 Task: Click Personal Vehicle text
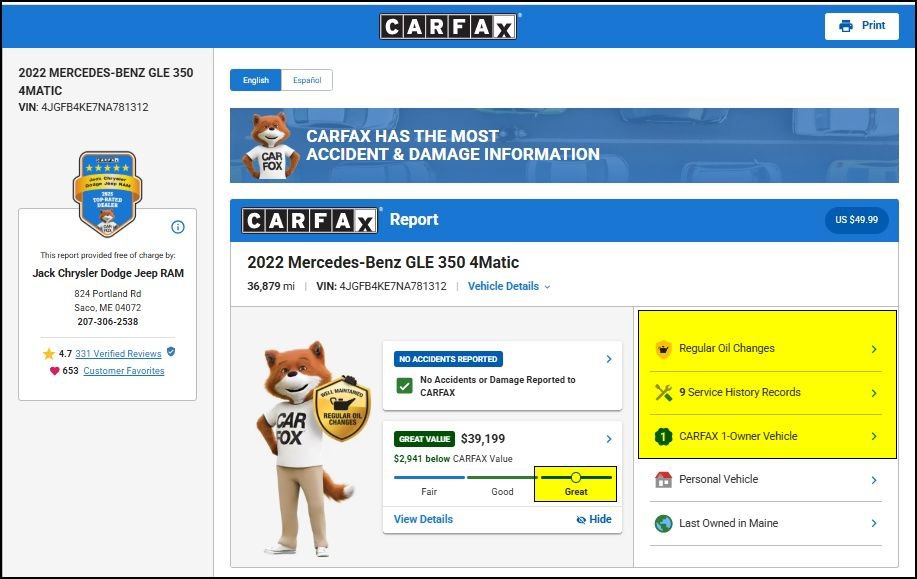[718, 480]
